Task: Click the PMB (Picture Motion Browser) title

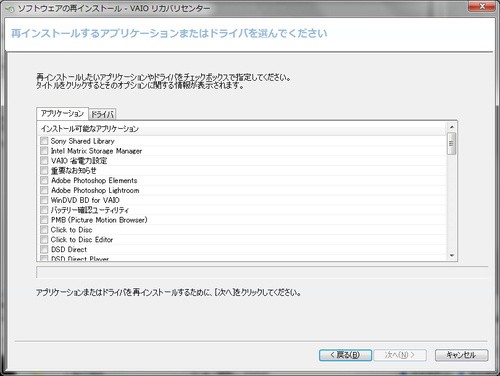Action: (99, 220)
